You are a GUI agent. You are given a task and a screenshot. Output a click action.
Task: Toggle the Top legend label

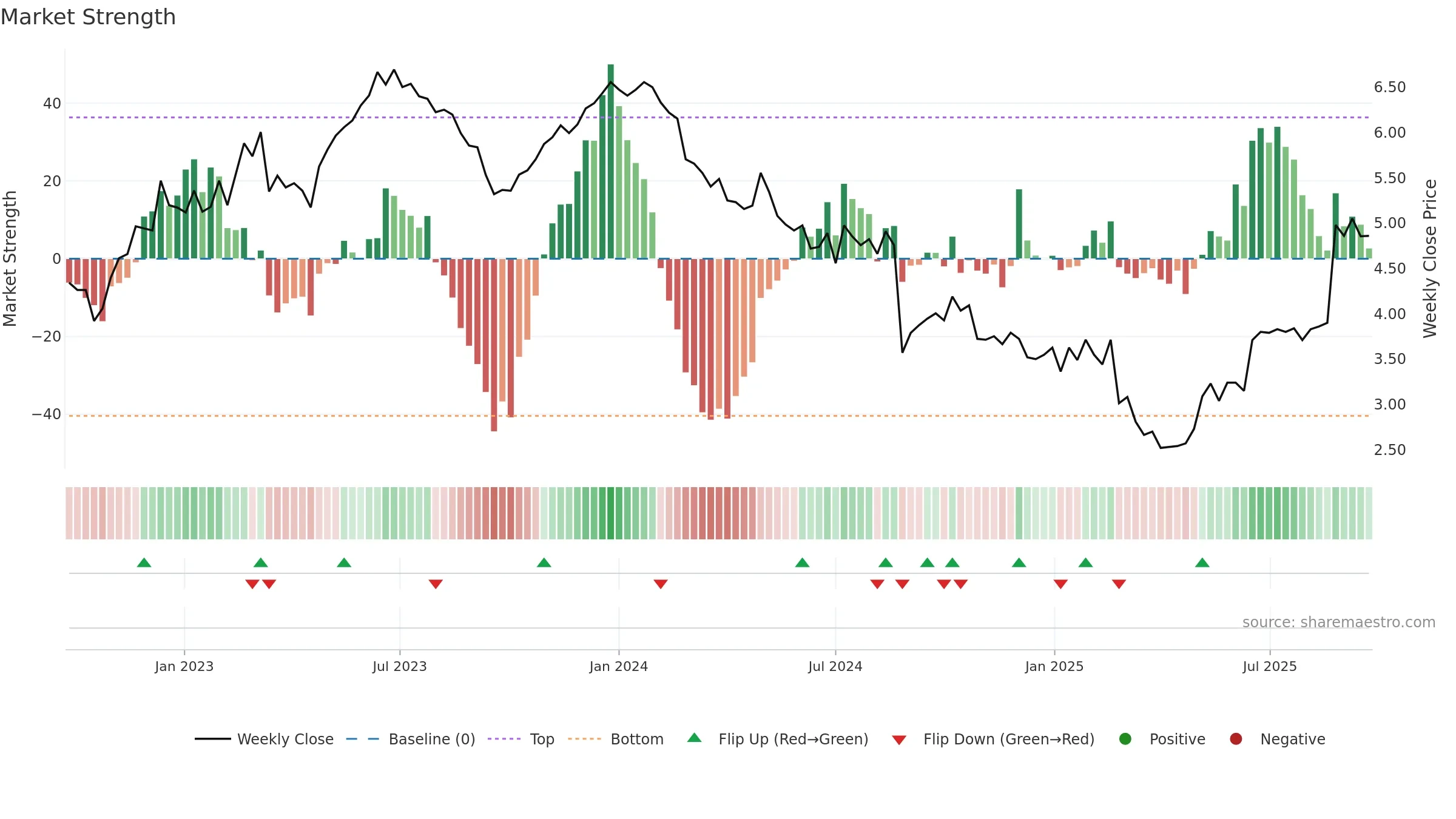tap(542, 739)
